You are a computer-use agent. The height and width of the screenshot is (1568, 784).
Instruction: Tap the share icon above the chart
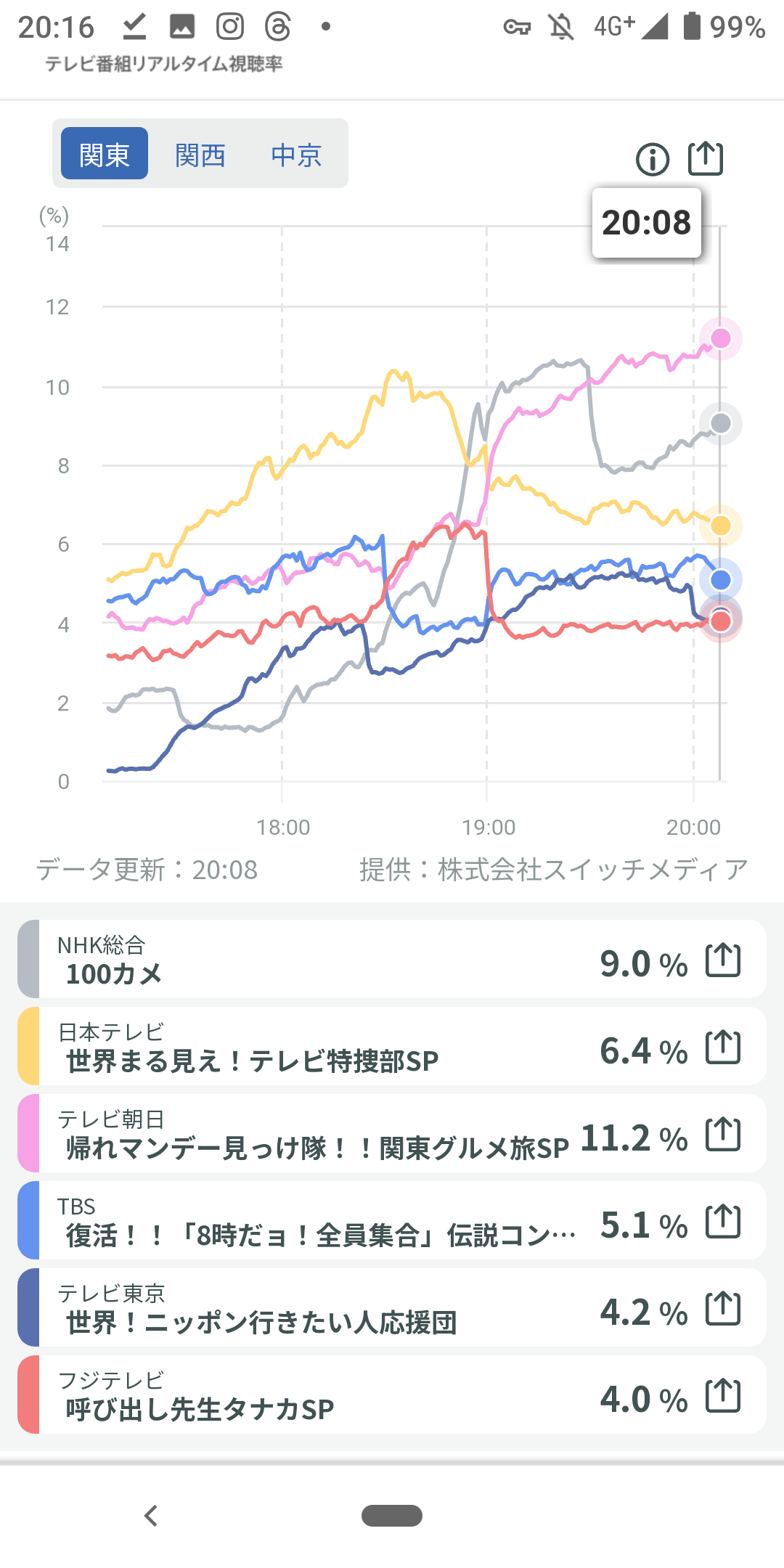click(706, 158)
